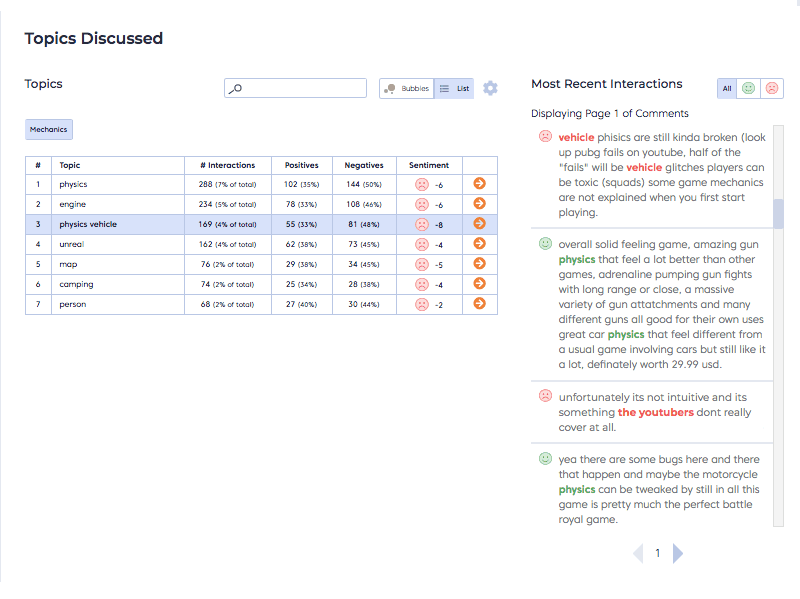The height and width of the screenshot is (599, 800).
Task: Go to next comments page arrow
Action: point(678,553)
